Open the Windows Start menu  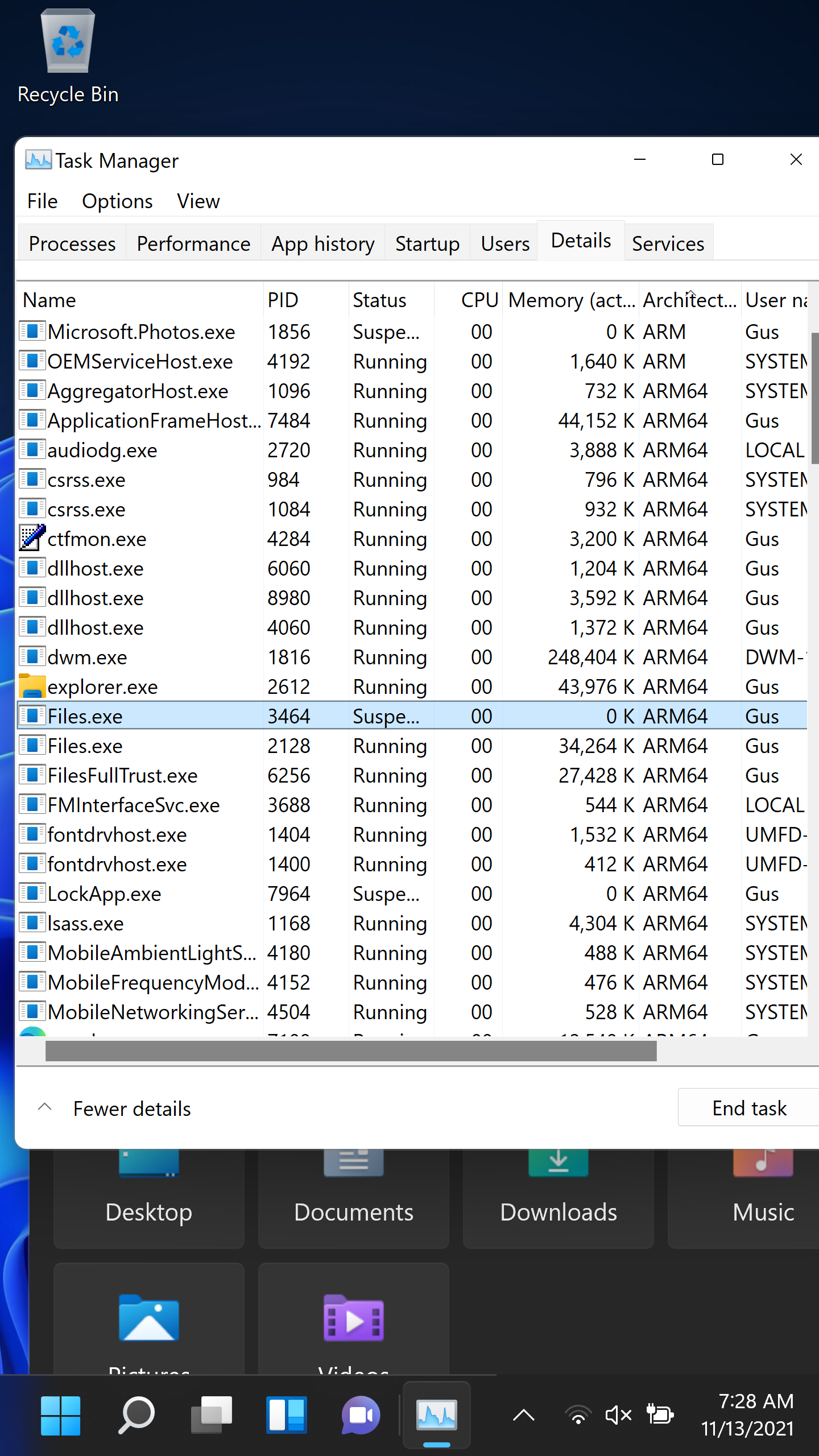click(60, 1415)
